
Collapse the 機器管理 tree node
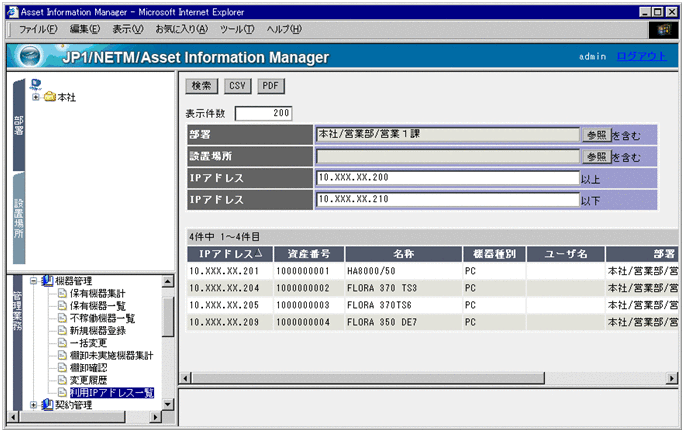[34, 281]
